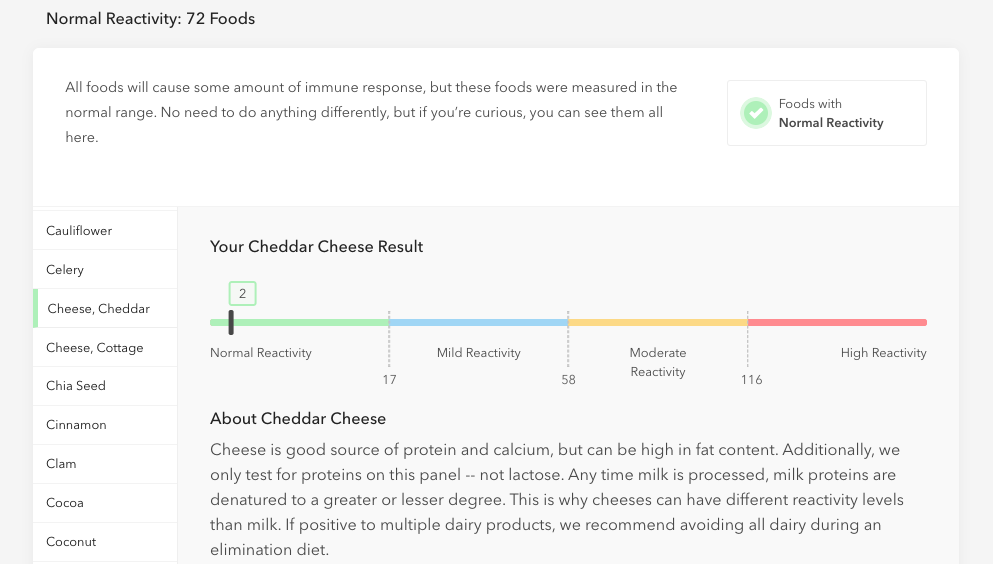993x564 pixels.
Task: Select Cauliflower in the food list
Action: click(x=105, y=230)
